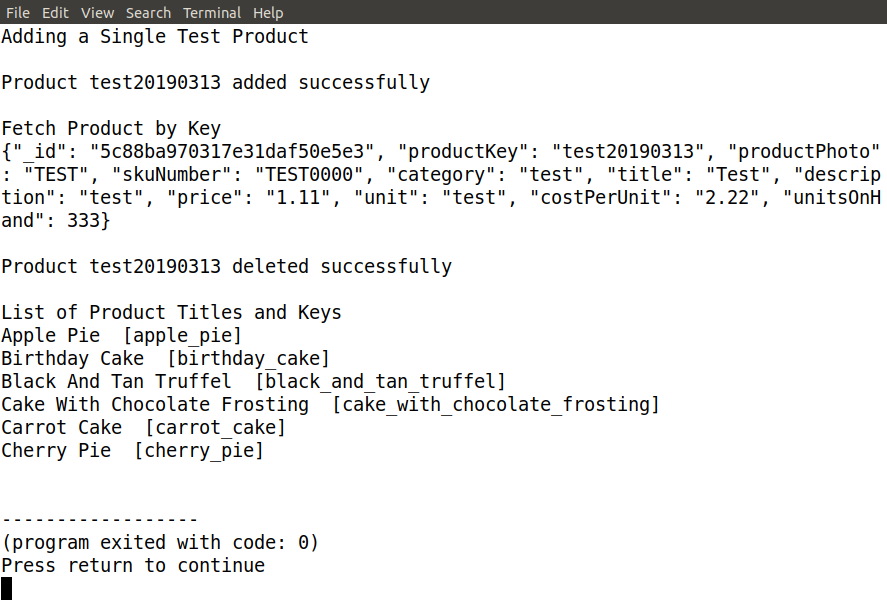Click the 'Fetch Product by Key' heading
This screenshot has height=601, width=887.
click(111, 129)
